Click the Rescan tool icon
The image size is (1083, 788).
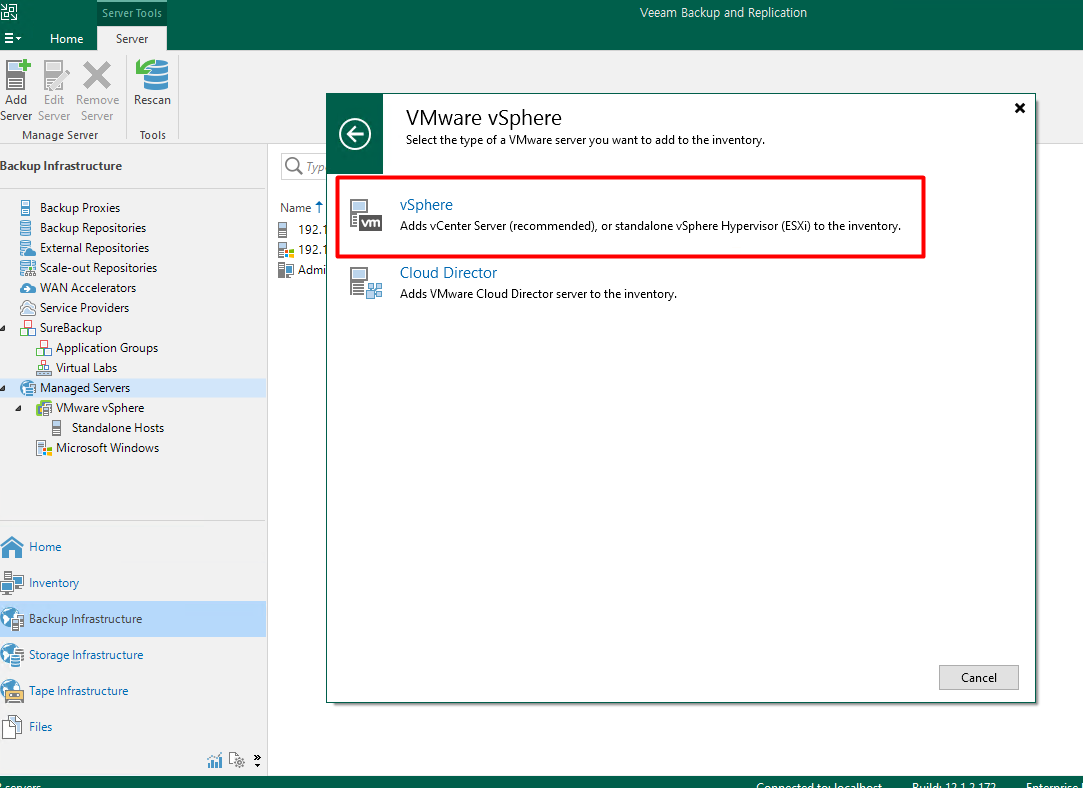click(x=152, y=75)
